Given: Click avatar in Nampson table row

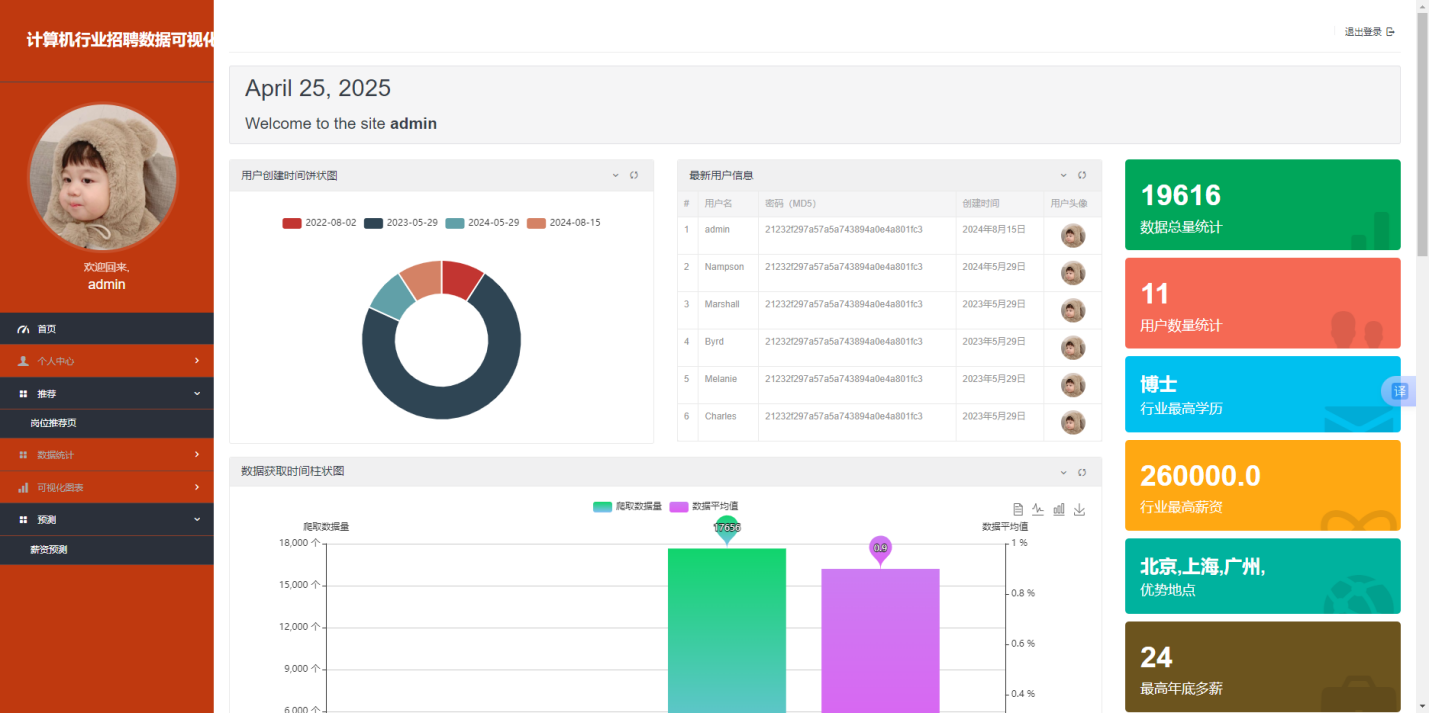Looking at the screenshot, I should [1073, 273].
